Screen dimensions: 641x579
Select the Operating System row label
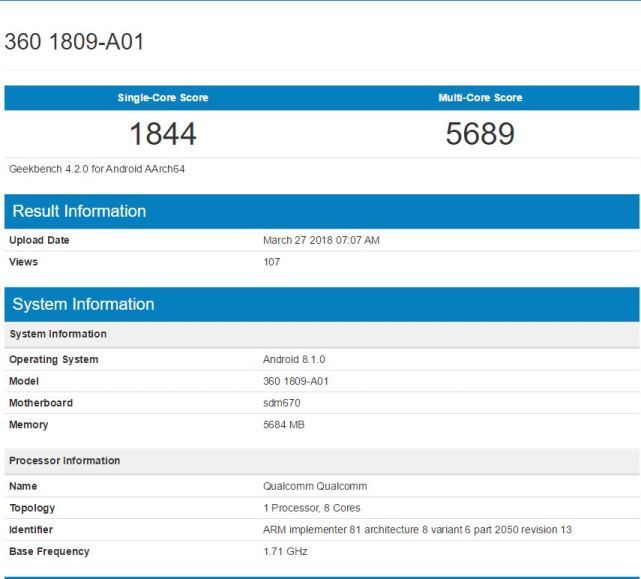tap(54, 359)
